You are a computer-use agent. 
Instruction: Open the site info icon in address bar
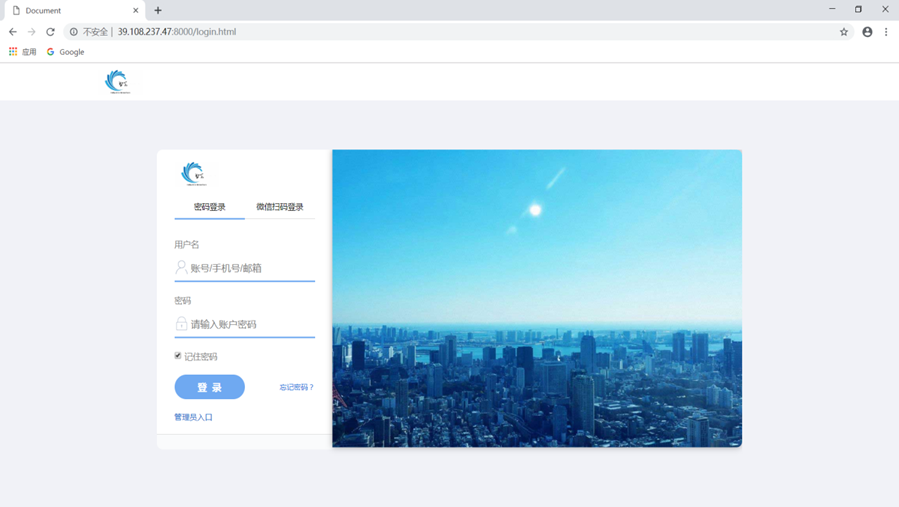pyautogui.click(x=73, y=32)
